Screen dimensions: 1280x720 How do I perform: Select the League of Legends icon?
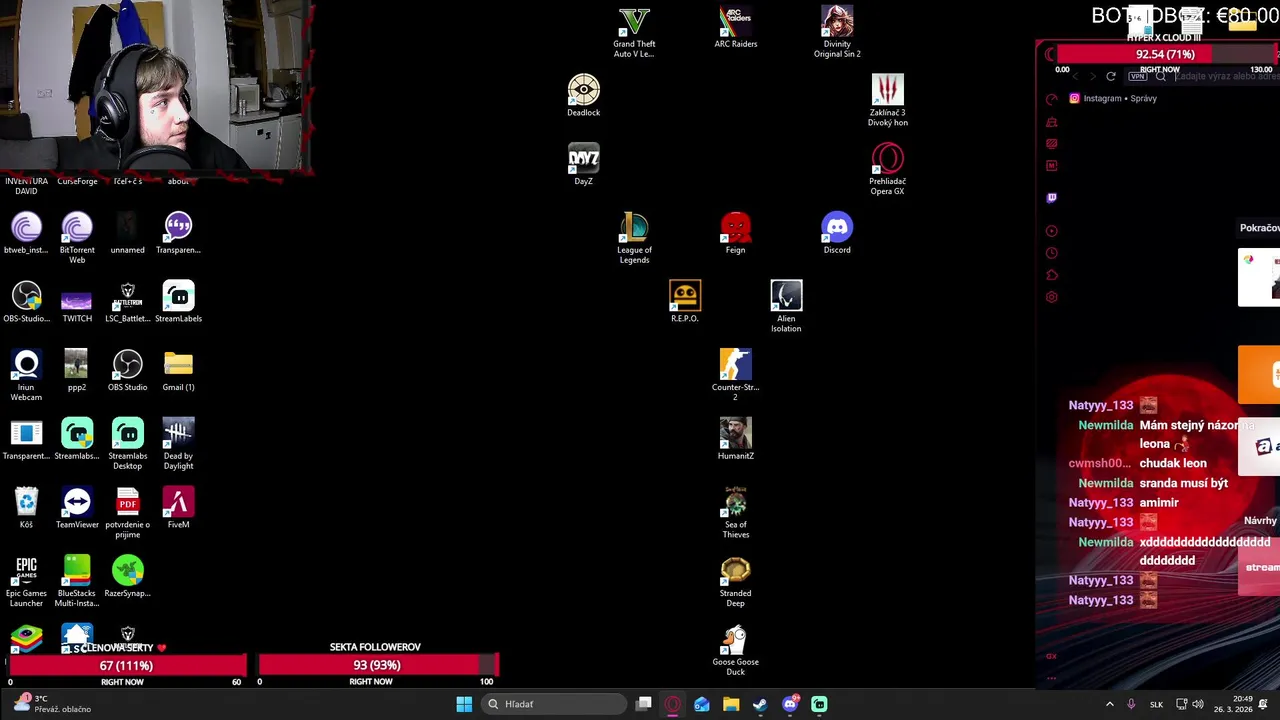[634, 238]
